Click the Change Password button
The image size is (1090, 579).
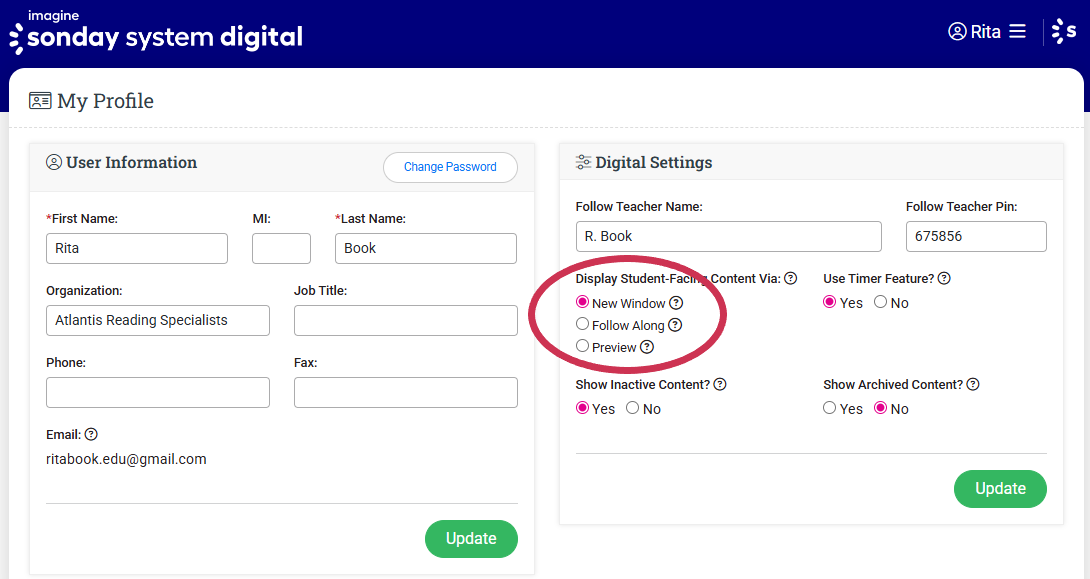(450, 167)
